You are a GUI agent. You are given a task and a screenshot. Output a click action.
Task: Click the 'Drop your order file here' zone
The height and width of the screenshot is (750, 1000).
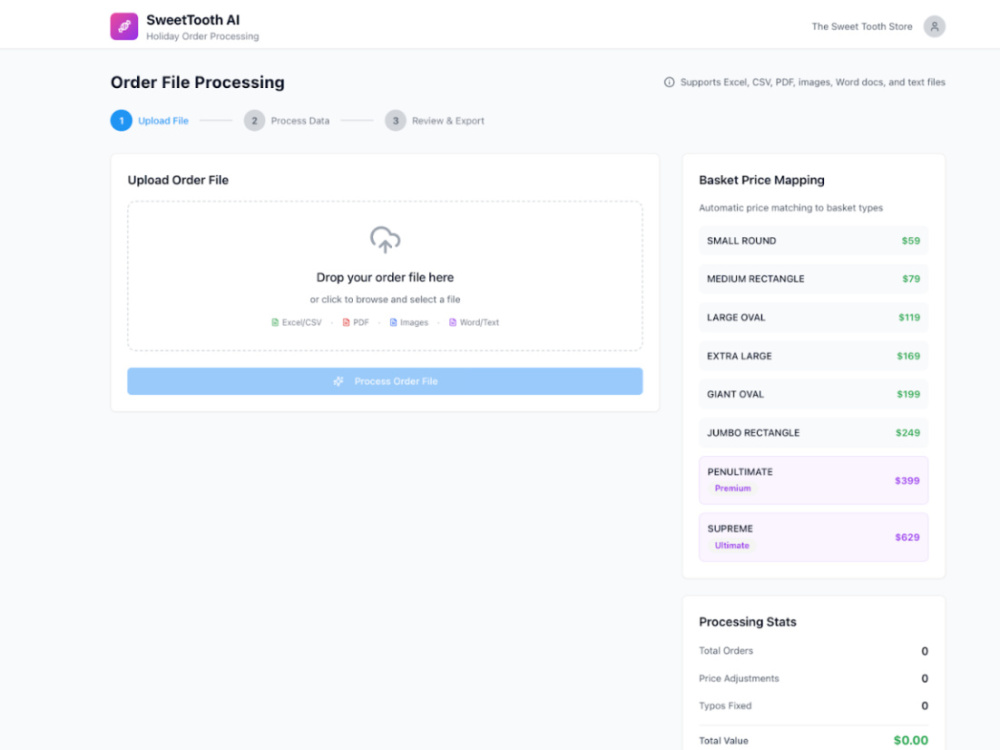(385, 276)
